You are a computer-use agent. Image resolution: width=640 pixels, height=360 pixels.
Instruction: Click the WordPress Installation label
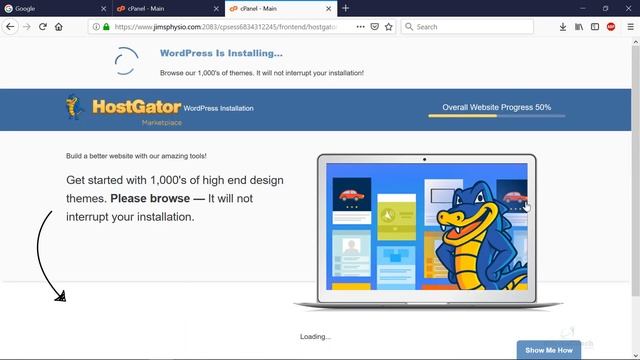pyautogui.click(x=218, y=108)
